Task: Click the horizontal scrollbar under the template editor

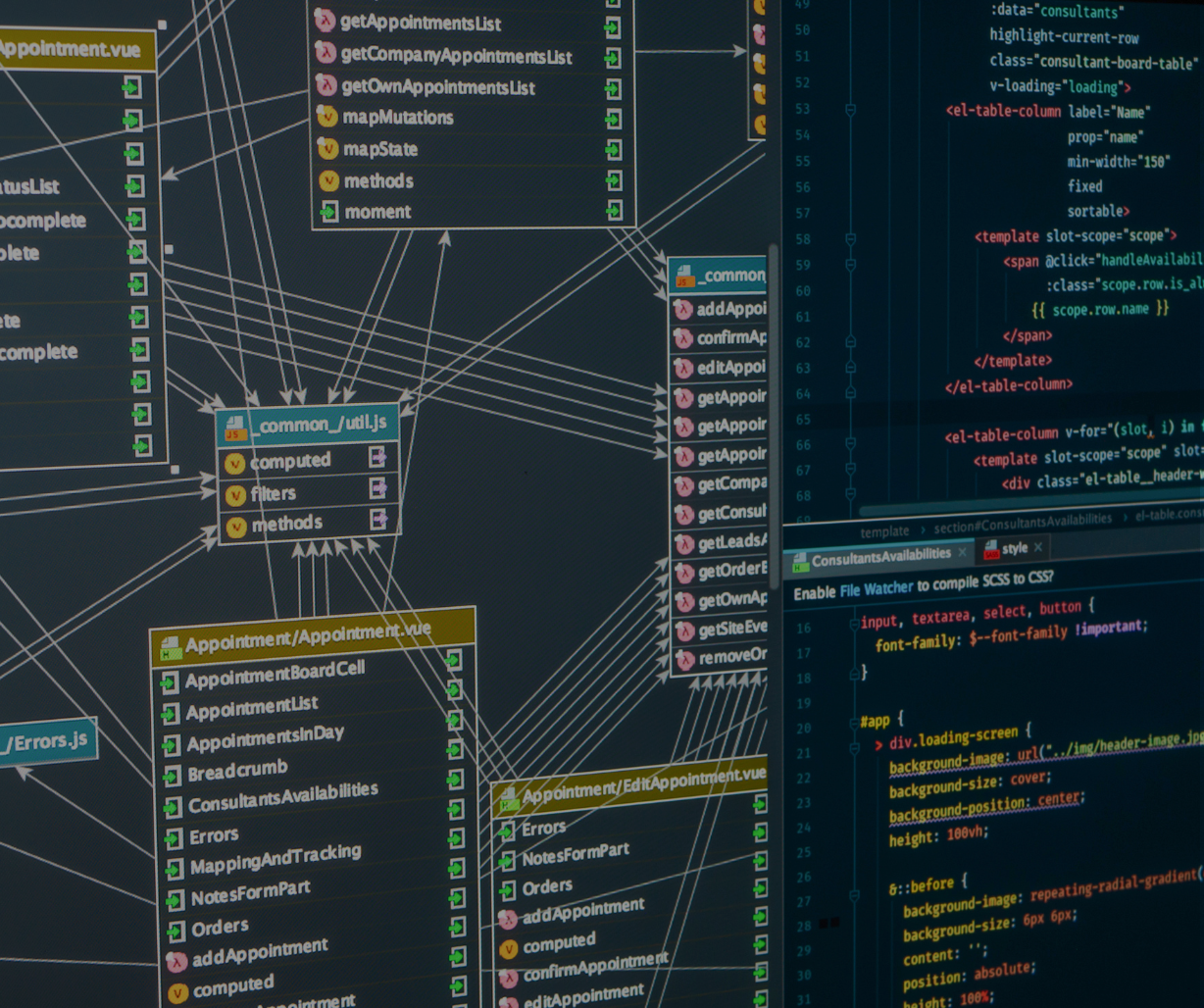Action: coord(980,511)
